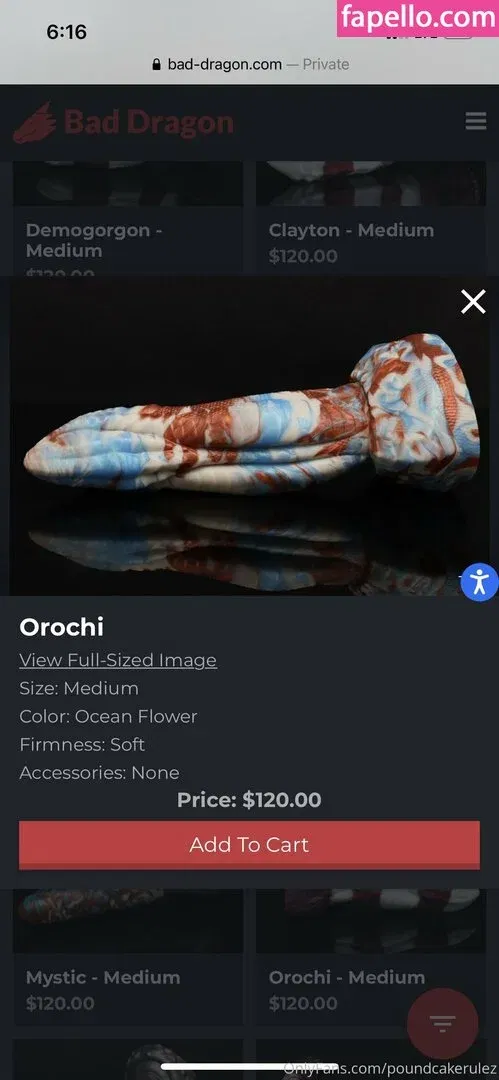Open the blue accessibility options icon

point(480,582)
